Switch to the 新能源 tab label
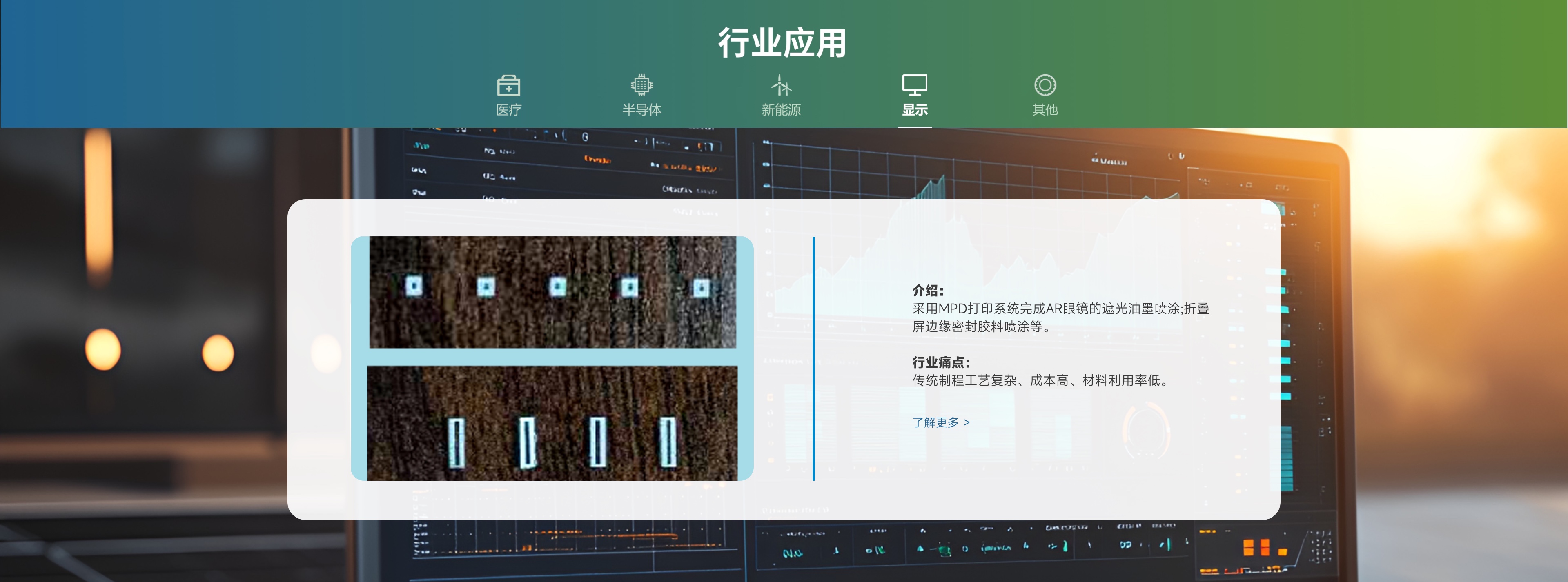The image size is (1568, 582). click(x=781, y=110)
